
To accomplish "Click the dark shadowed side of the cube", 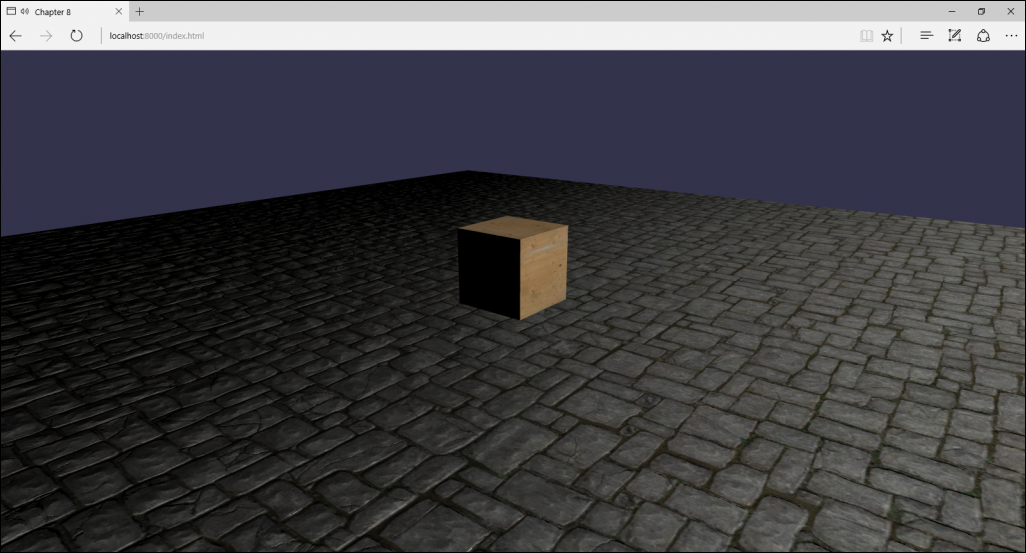I will (x=488, y=273).
